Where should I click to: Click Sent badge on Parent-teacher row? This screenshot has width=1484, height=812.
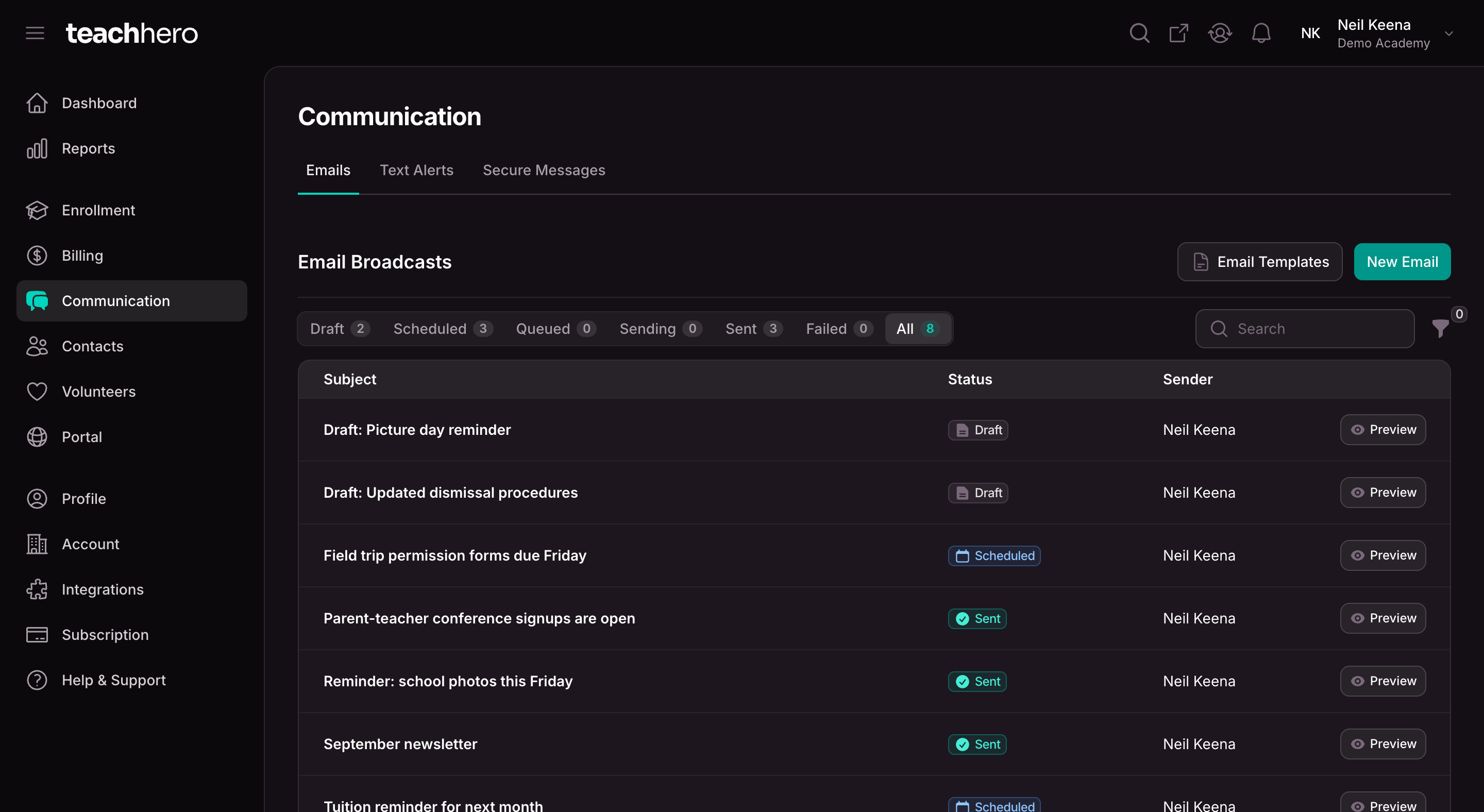pos(977,618)
